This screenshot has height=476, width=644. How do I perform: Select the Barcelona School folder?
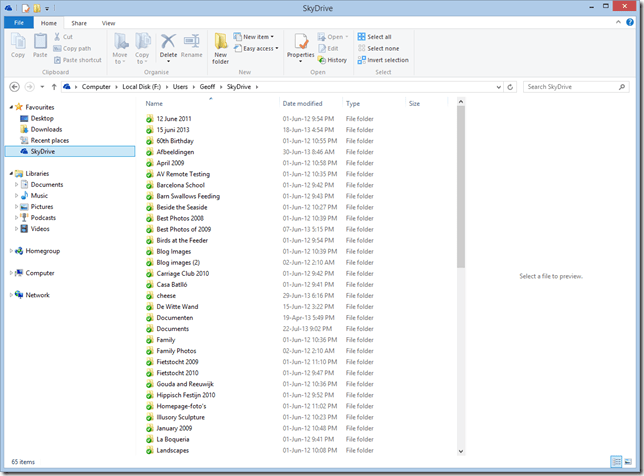point(180,185)
